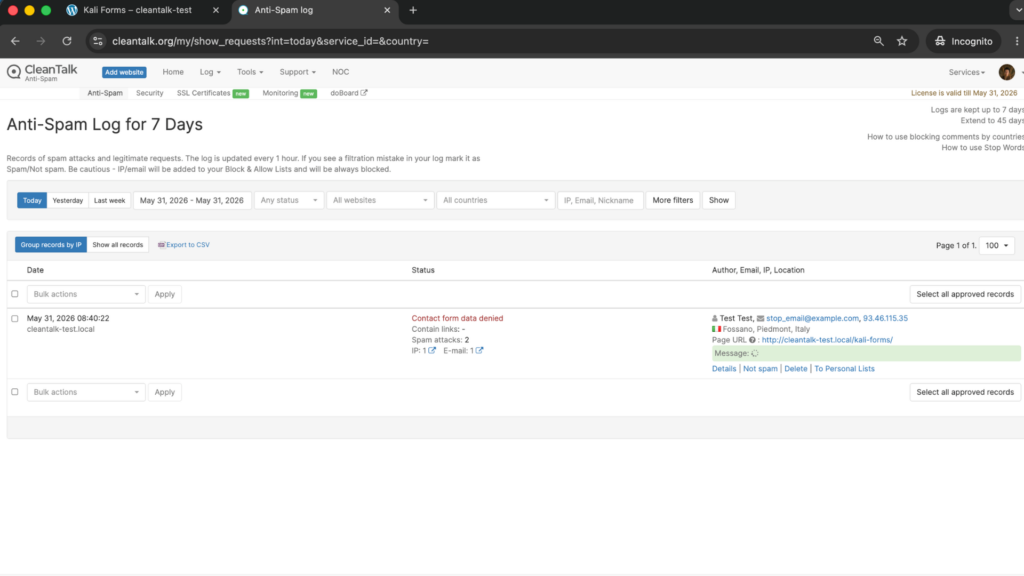Screen dimensions: 1024x576
Task: Expand the All countries dropdown
Action: coord(496,200)
